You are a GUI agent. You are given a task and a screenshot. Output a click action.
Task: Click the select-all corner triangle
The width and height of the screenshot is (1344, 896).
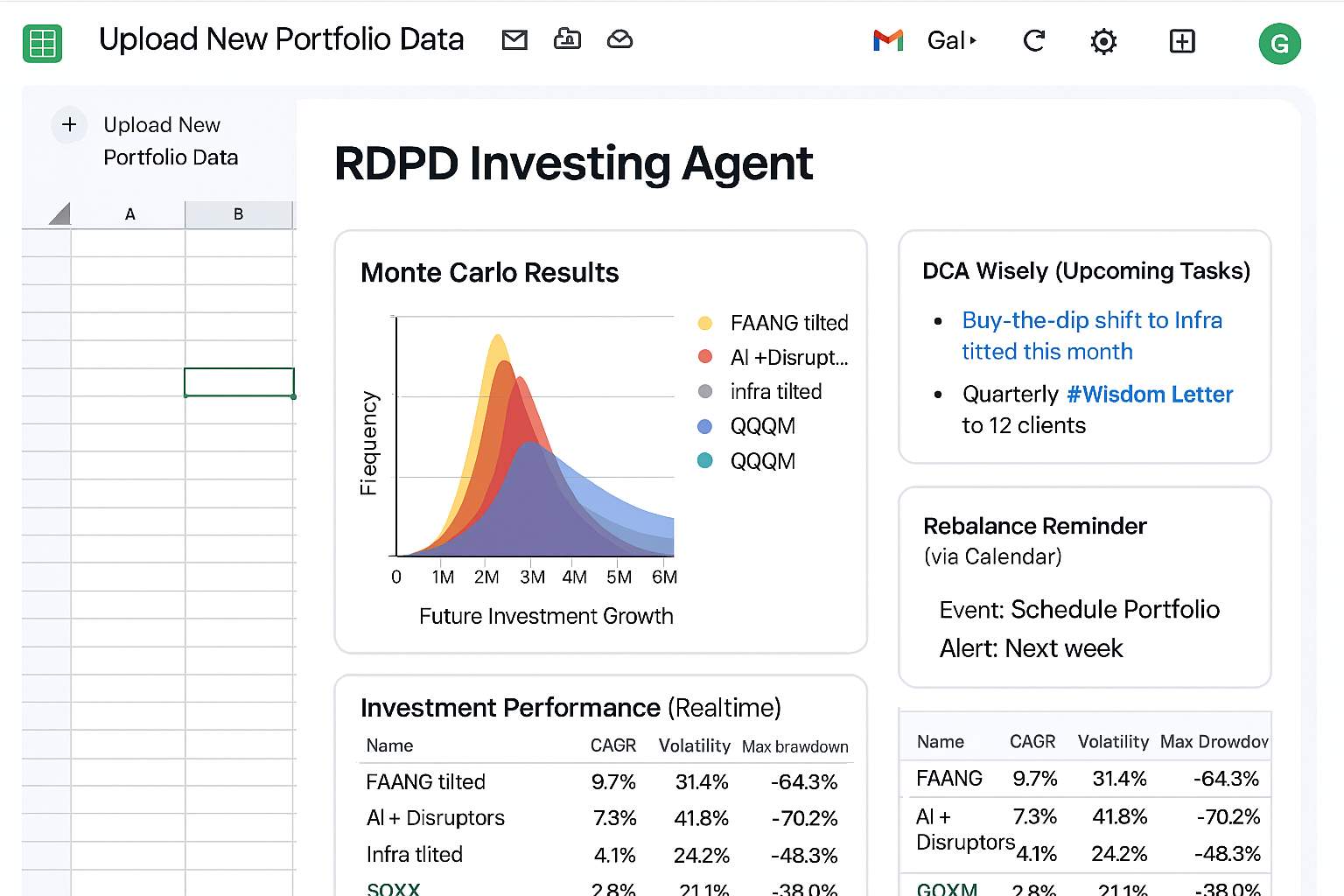[59, 214]
